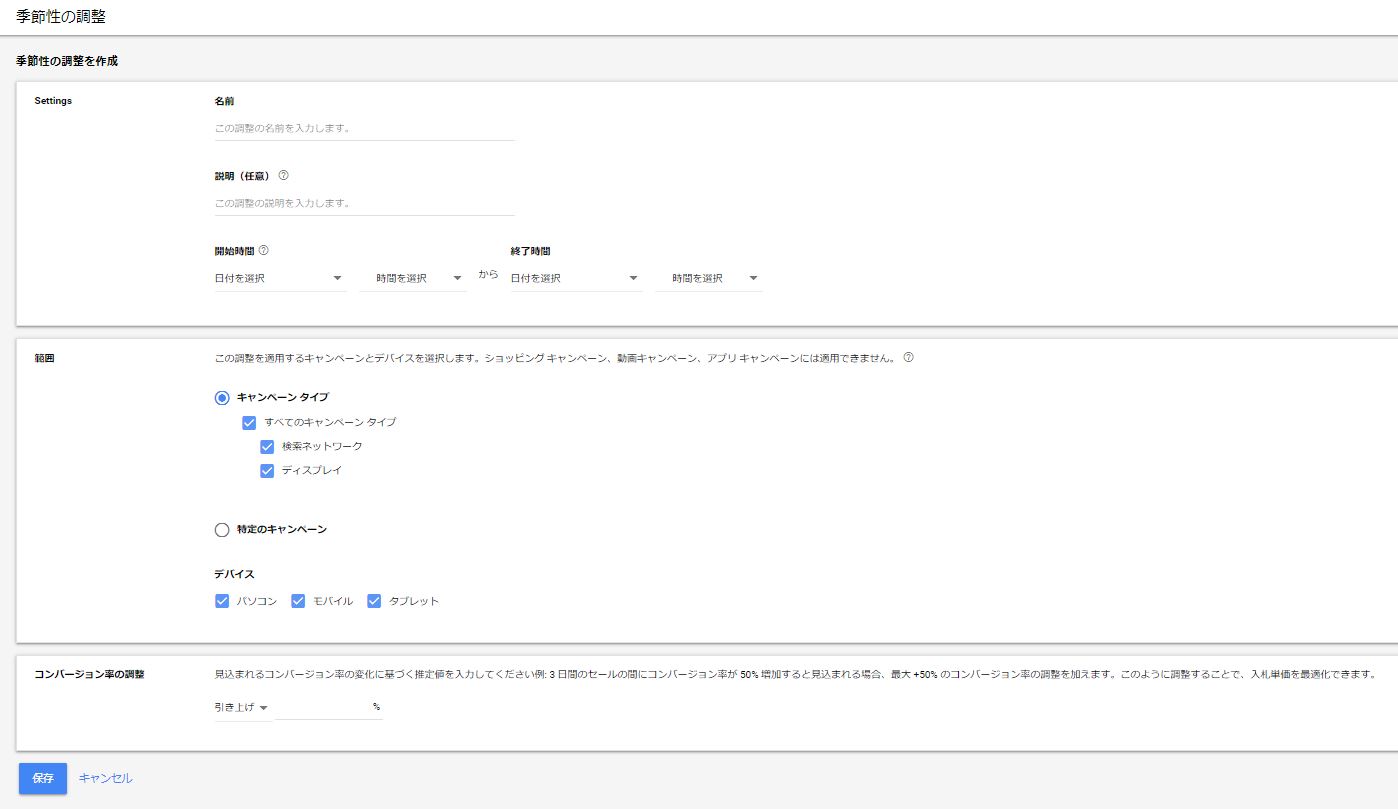The height and width of the screenshot is (809, 1398).
Task: Open start date 日付を選択 dropdown
Action: (x=280, y=278)
